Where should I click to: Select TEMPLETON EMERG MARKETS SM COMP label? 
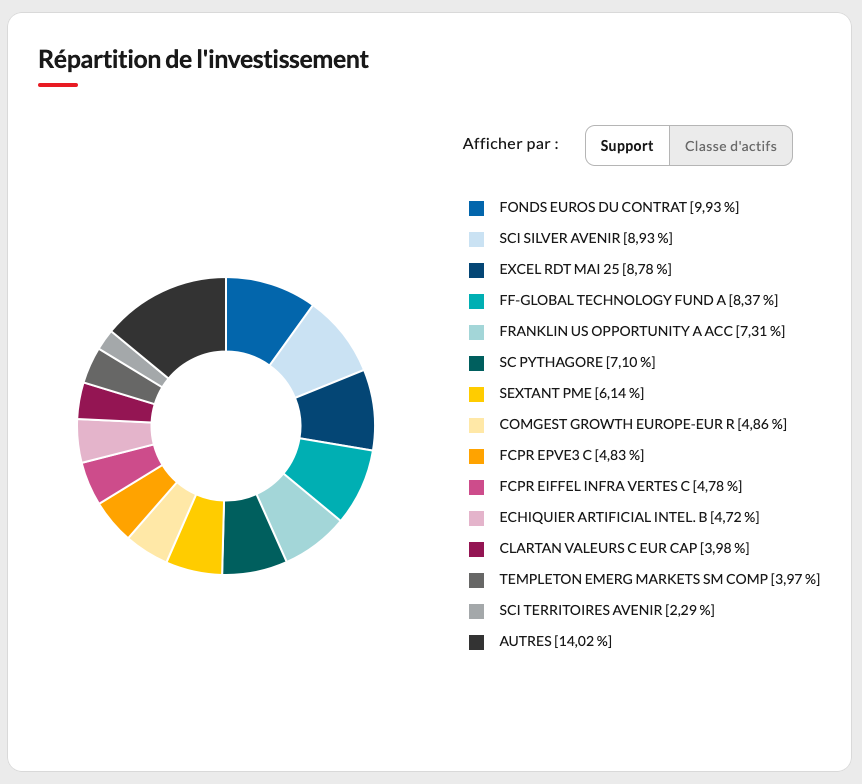coord(659,579)
